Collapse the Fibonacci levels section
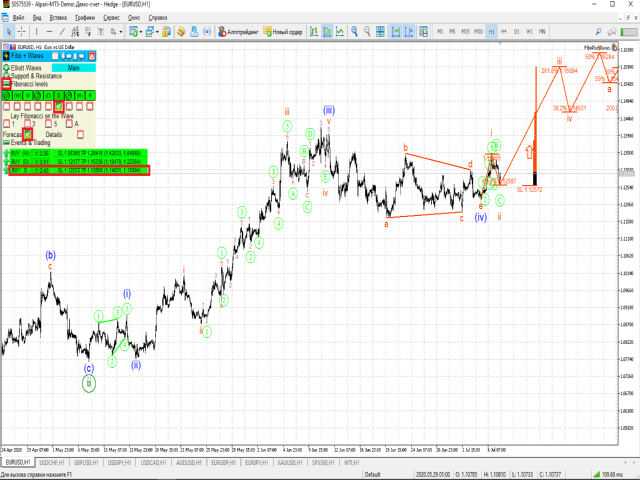The height and width of the screenshot is (480, 640). coord(6,84)
